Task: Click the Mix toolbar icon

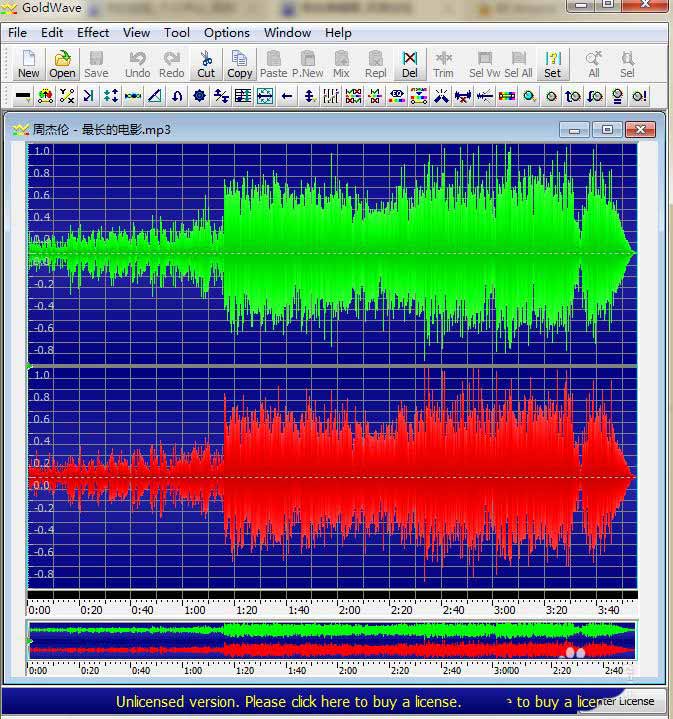Action: point(342,64)
